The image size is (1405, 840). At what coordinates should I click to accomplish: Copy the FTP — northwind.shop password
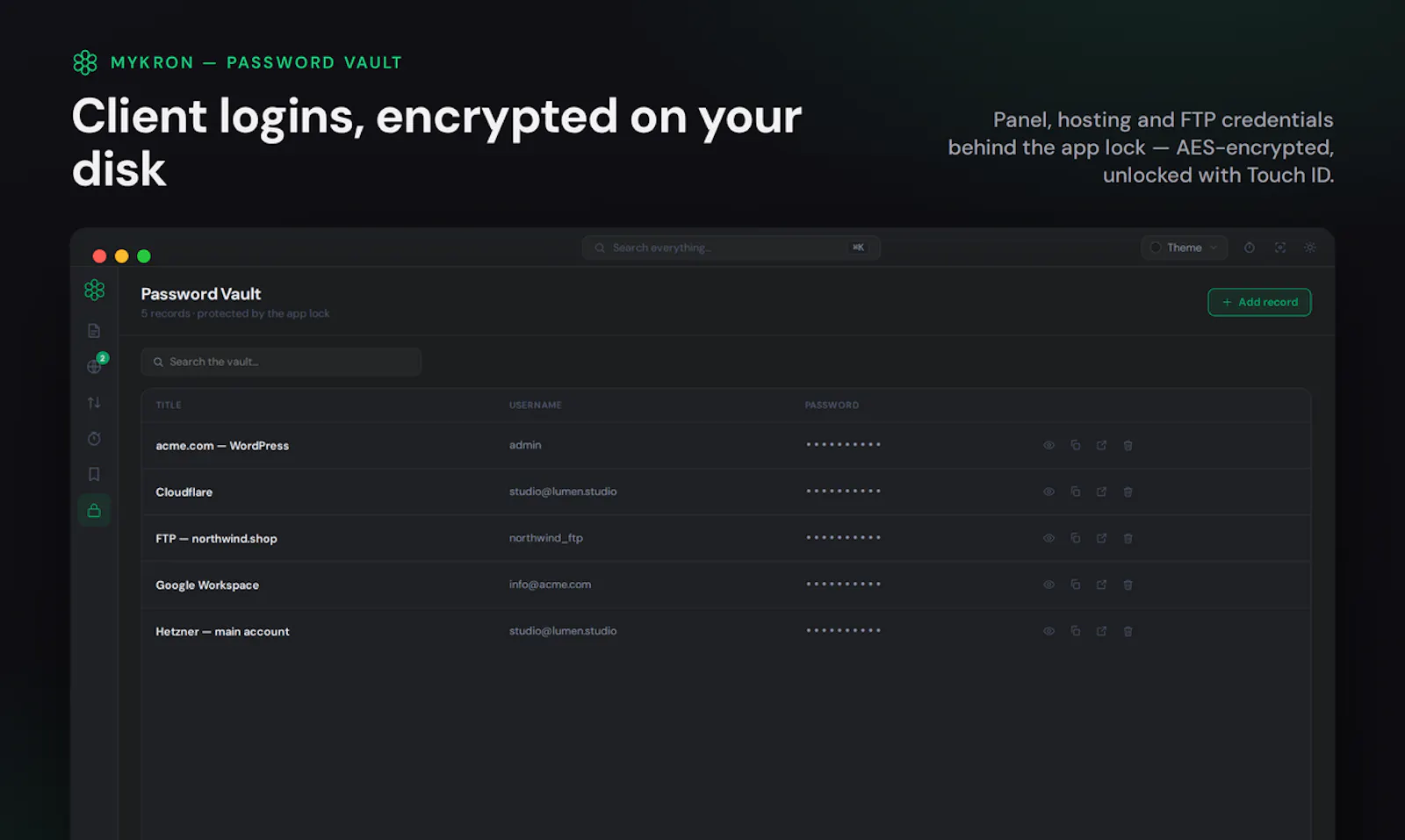pos(1075,538)
